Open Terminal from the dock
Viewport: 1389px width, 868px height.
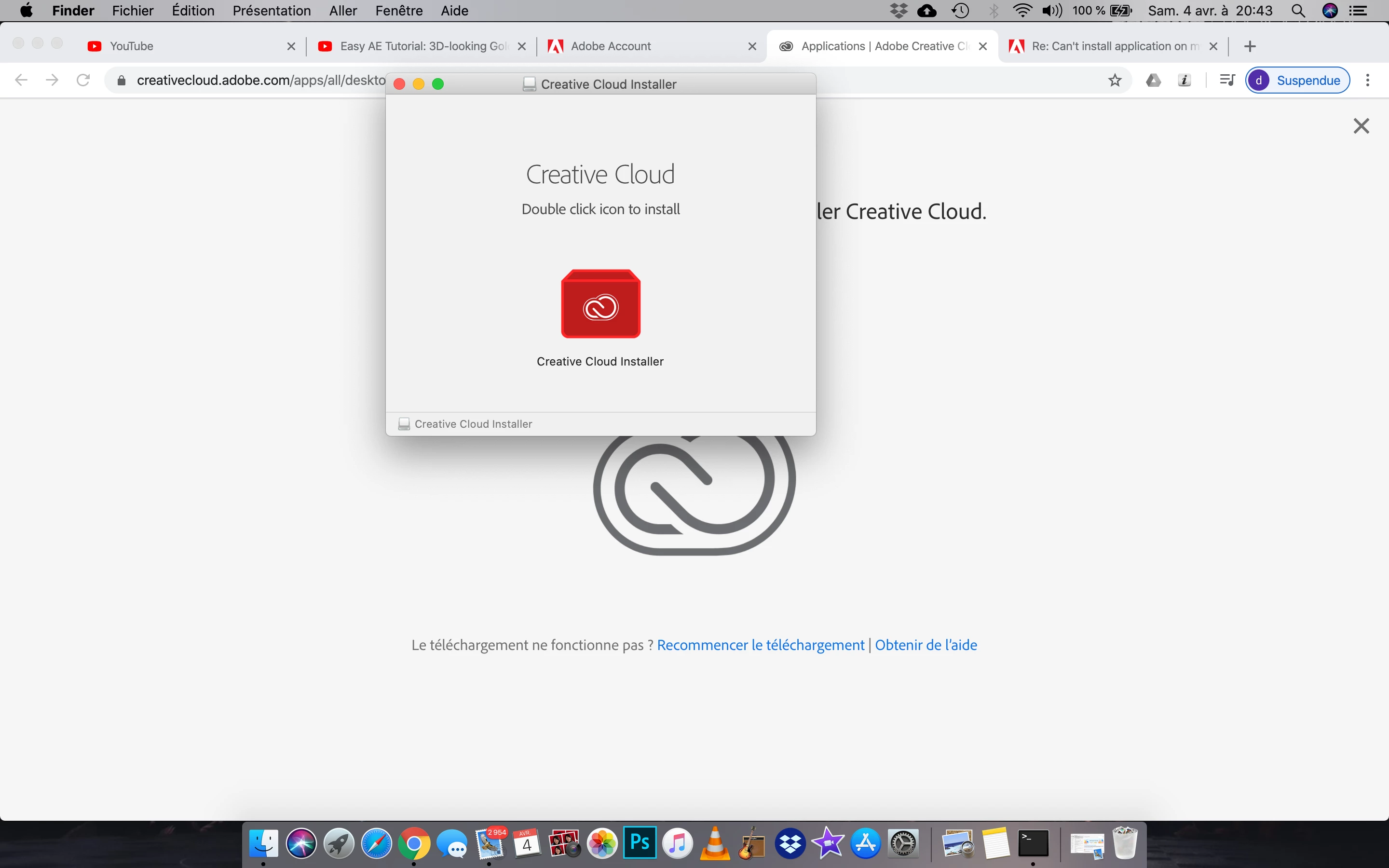(1033, 844)
